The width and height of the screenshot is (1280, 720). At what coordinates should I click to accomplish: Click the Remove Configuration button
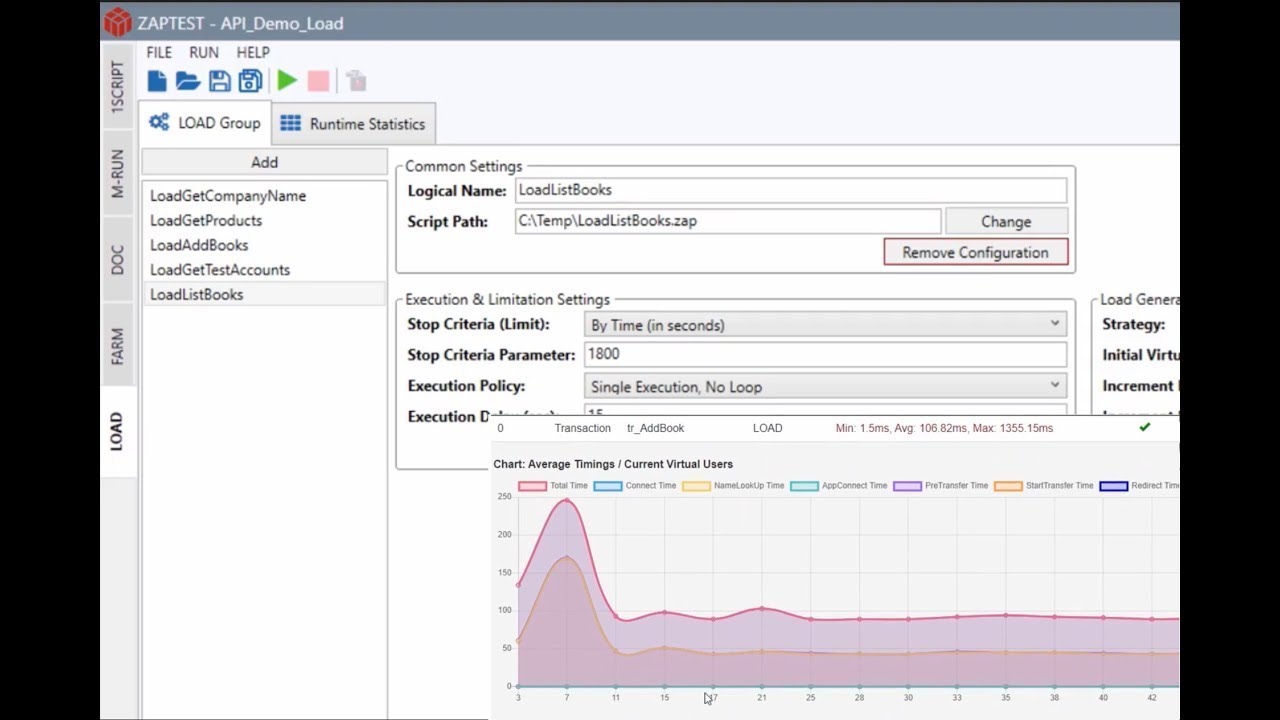tap(976, 252)
